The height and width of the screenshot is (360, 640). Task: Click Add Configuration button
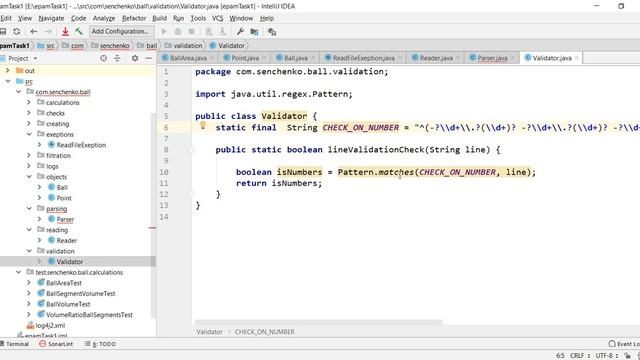tap(122, 31)
